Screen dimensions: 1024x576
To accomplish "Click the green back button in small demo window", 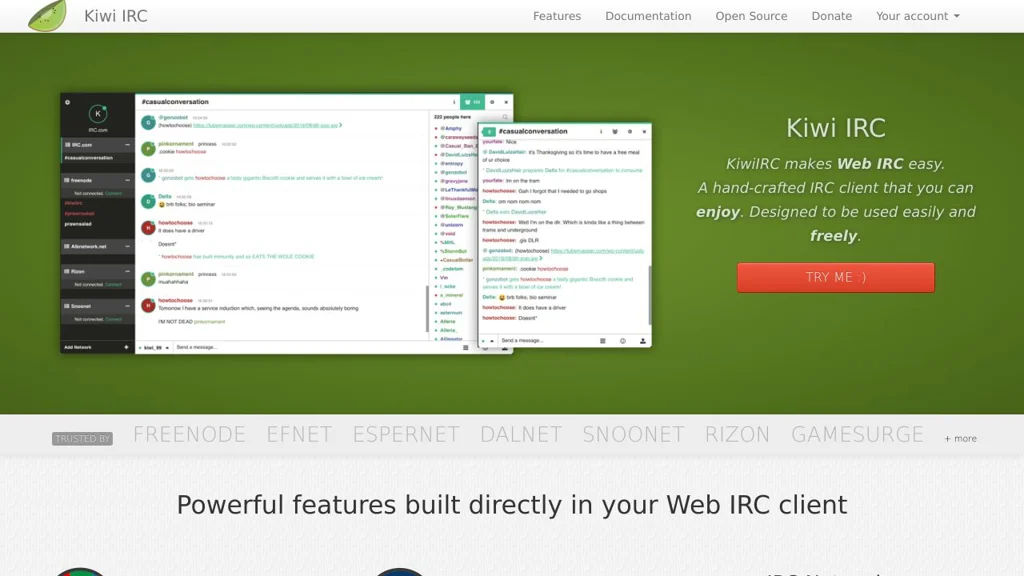I will point(488,132).
